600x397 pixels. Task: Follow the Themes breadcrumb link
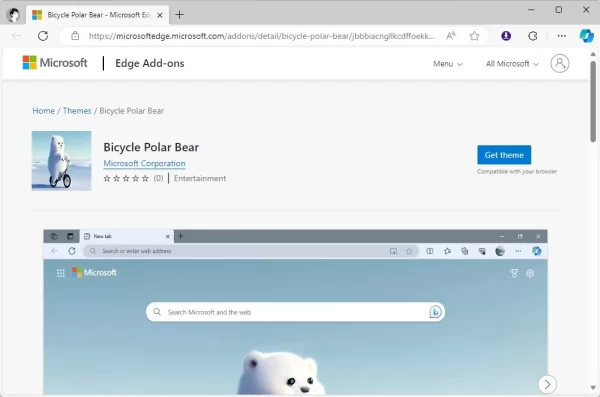tap(77, 111)
